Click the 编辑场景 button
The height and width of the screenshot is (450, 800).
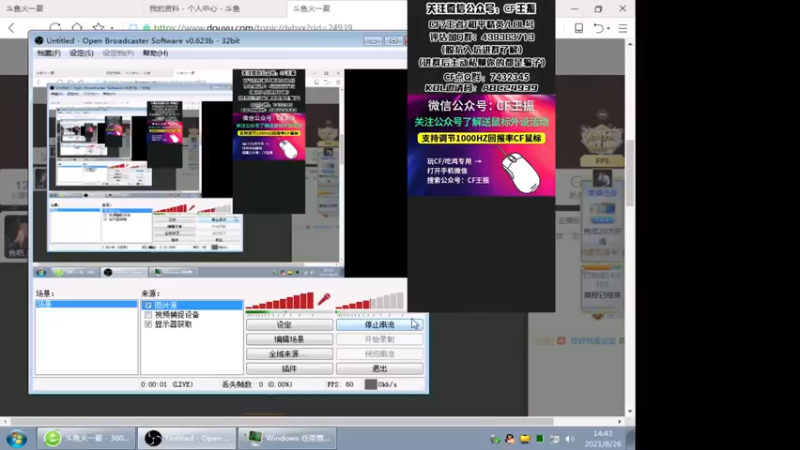289,339
